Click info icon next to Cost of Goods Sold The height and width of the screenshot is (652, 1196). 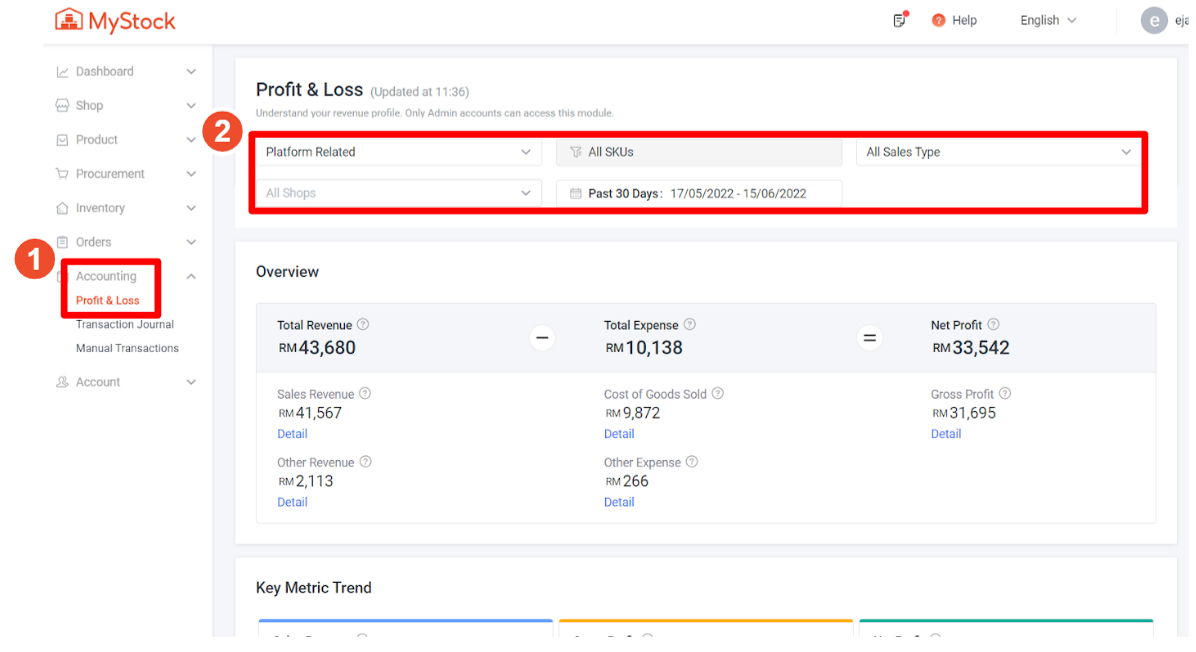(x=717, y=394)
